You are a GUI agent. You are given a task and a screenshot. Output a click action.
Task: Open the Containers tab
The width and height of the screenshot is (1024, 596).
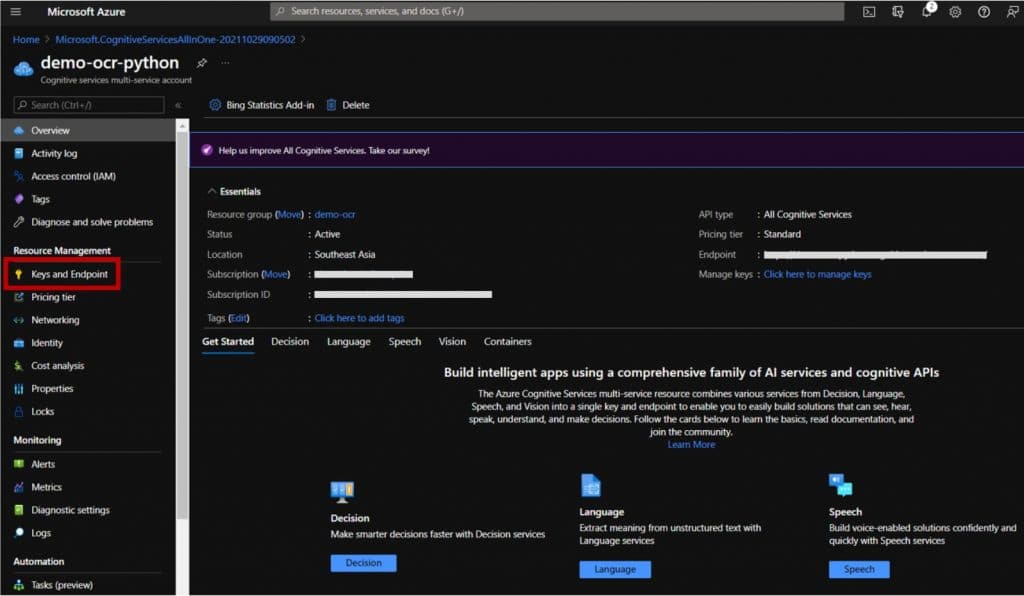pos(507,341)
